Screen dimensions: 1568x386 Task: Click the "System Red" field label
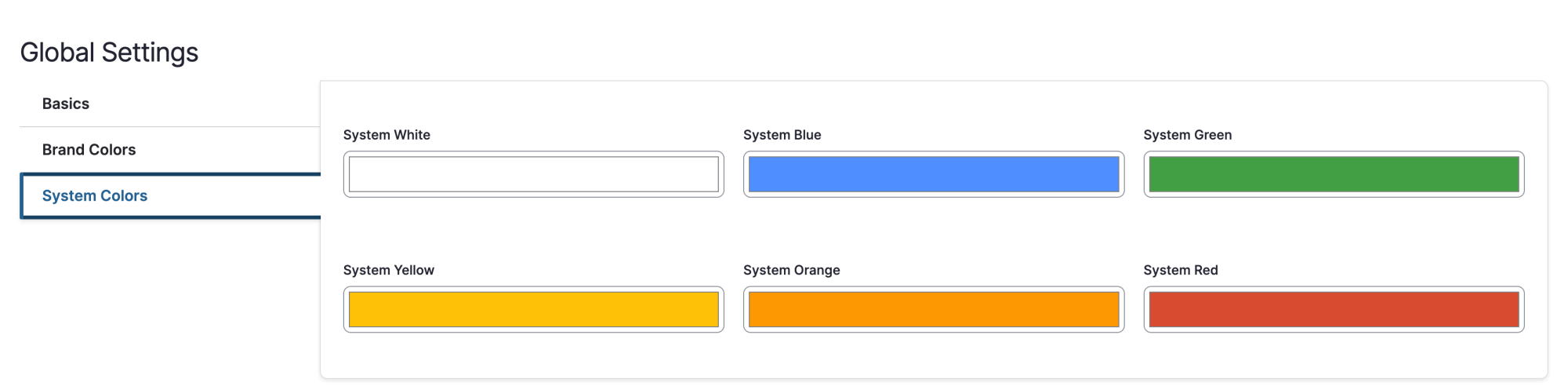[x=1180, y=270]
